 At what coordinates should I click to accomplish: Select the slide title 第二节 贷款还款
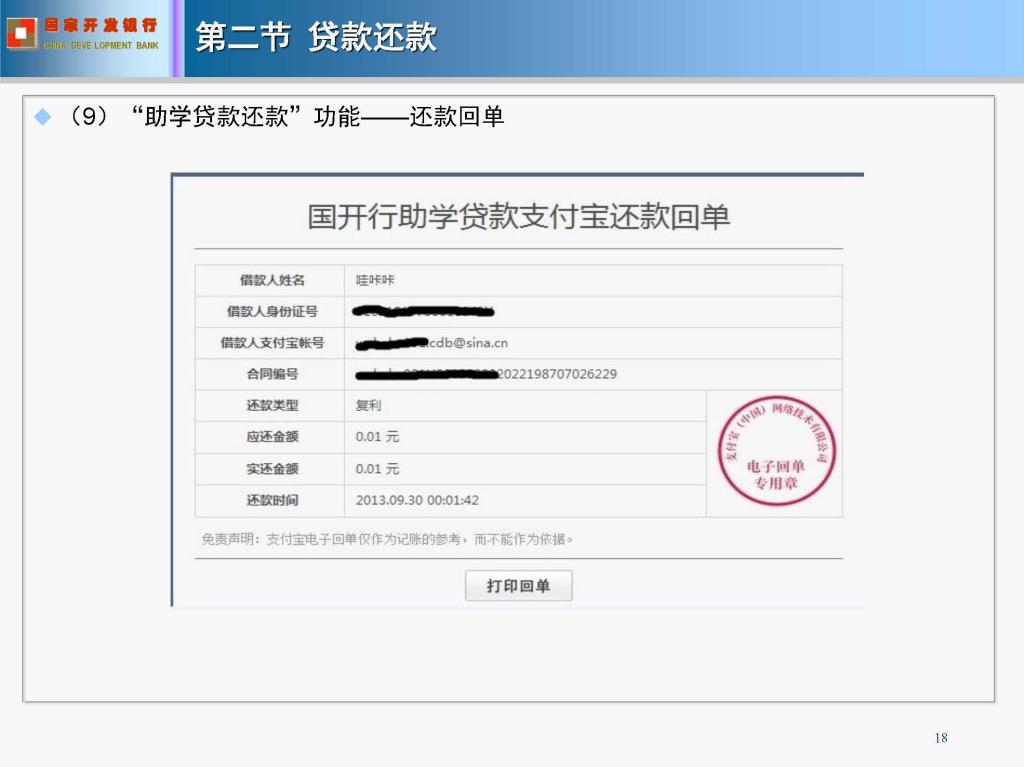click(x=316, y=37)
